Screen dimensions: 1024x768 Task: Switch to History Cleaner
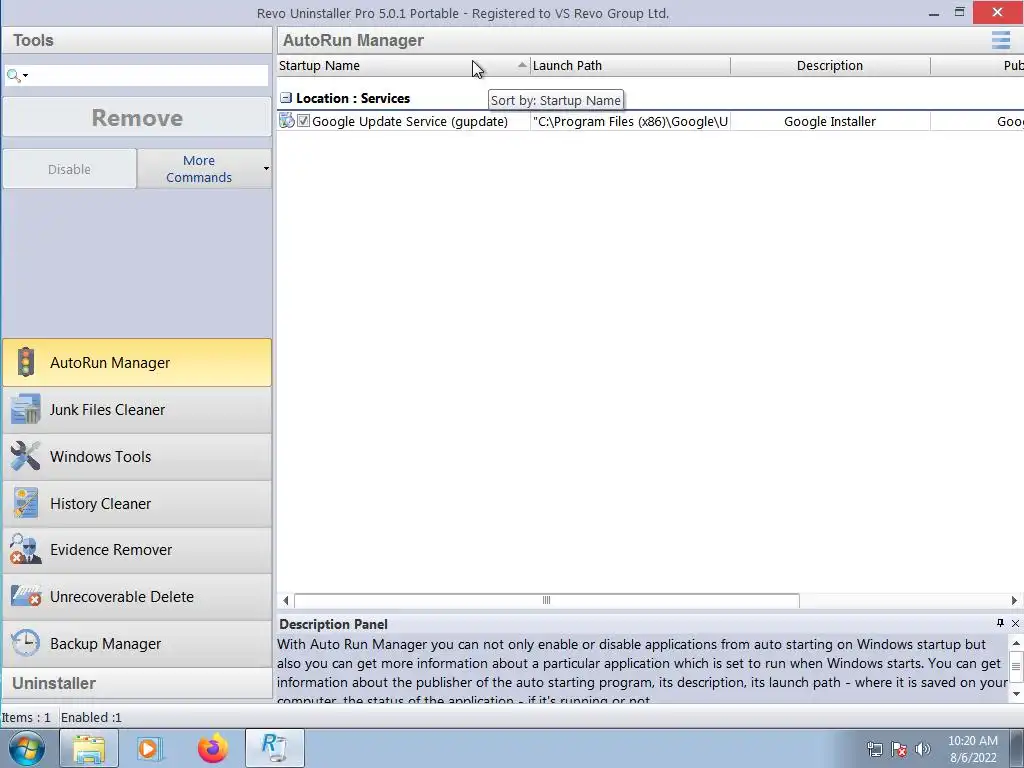[x=137, y=503]
